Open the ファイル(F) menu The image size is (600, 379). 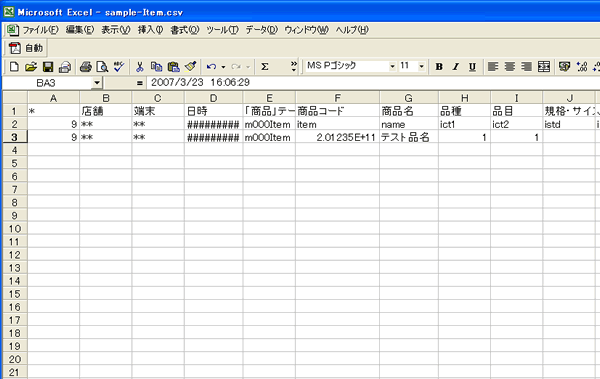pos(40,30)
